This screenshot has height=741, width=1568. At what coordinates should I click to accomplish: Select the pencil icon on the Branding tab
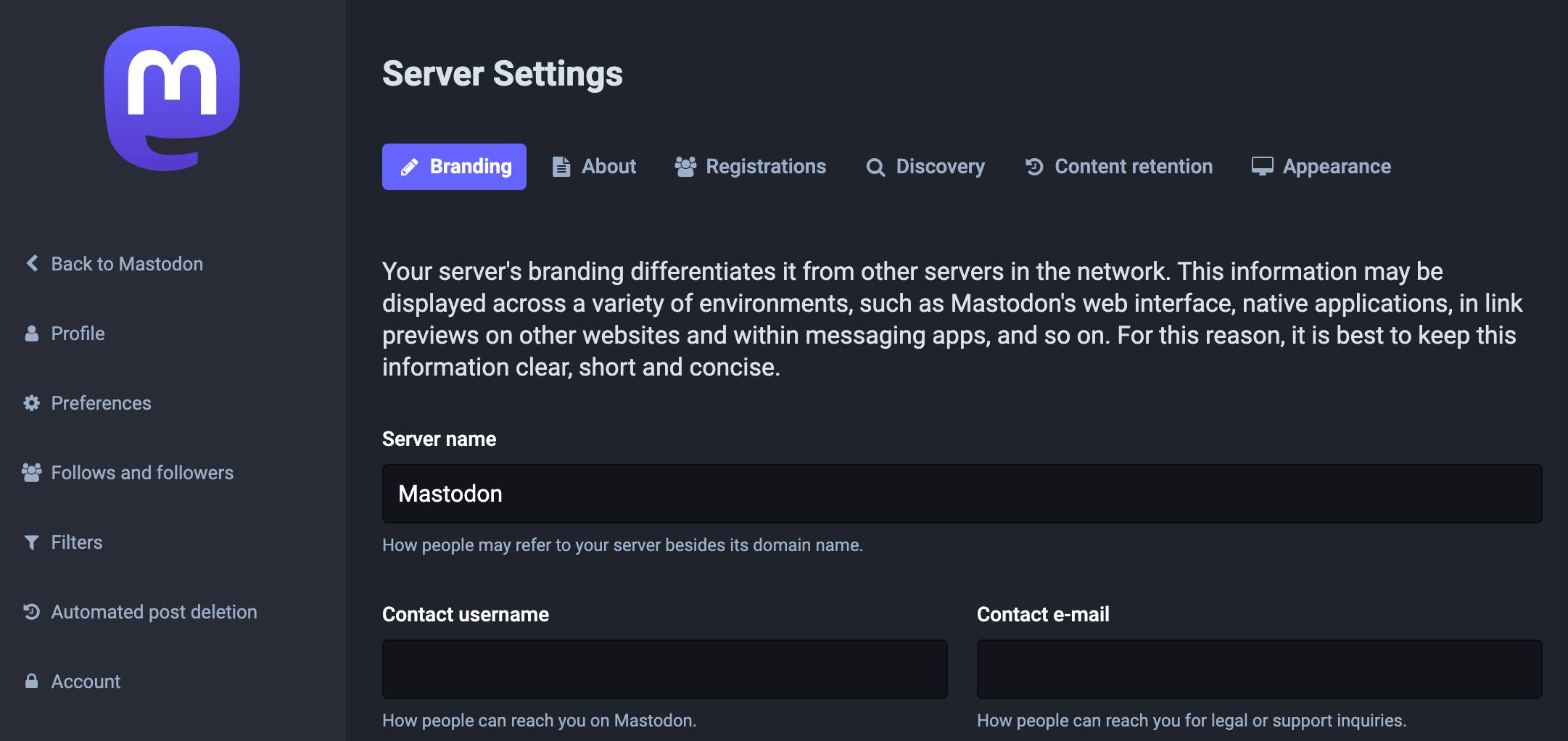pos(411,166)
